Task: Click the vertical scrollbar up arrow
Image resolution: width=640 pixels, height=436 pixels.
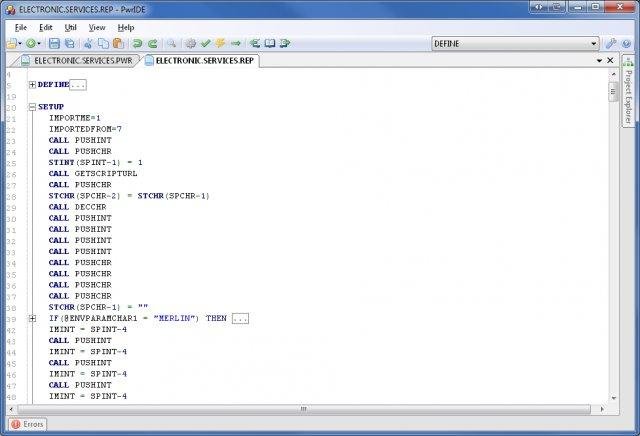Action: pyautogui.click(x=613, y=74)
